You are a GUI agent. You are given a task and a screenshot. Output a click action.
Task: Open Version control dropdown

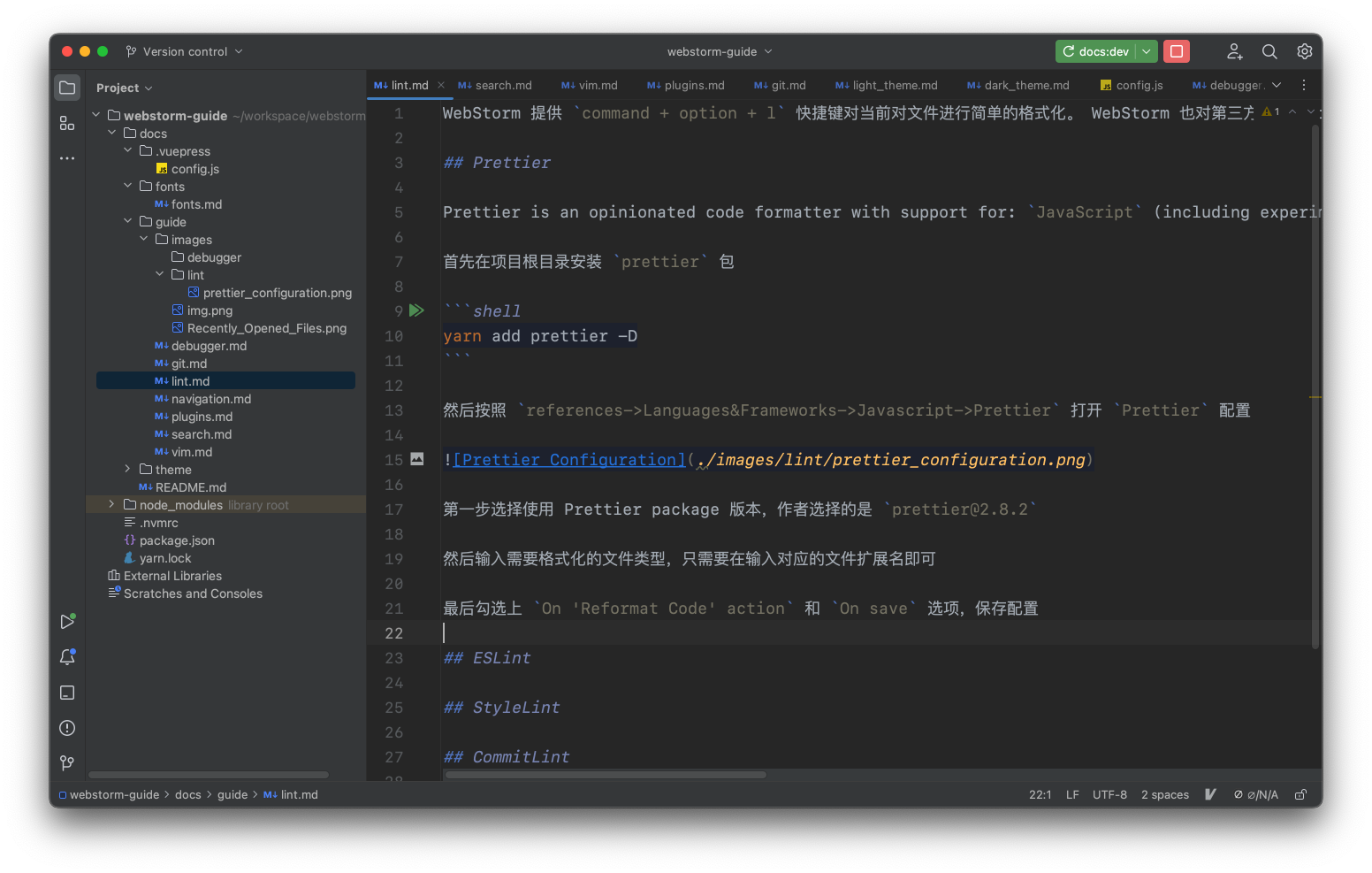pyautogui.click(x=184, y=51)
